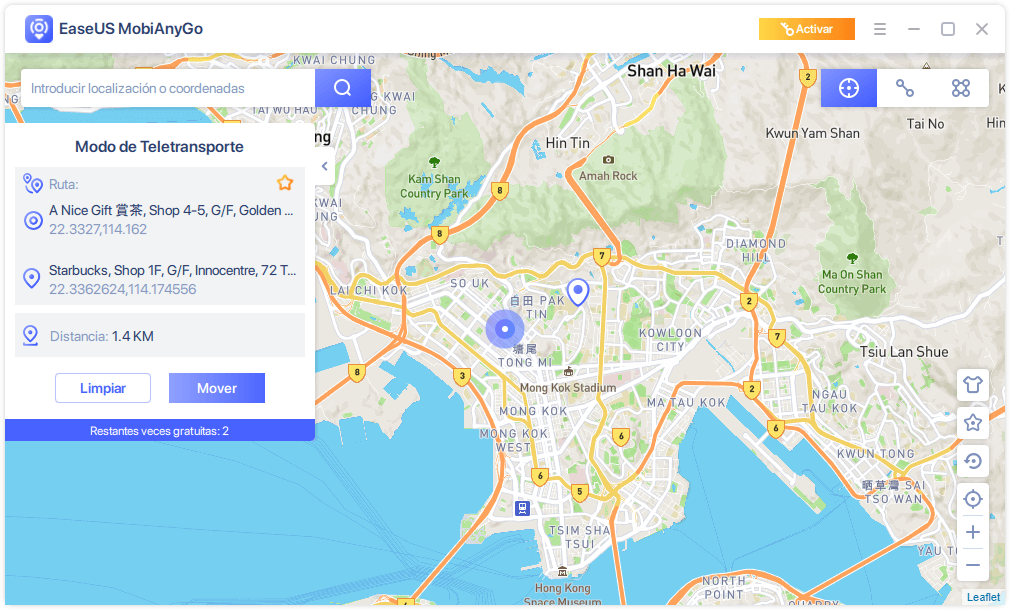Select Teleport mode crosshair icon
This screenshot has height=610, width=1010.
click(849, 88)
